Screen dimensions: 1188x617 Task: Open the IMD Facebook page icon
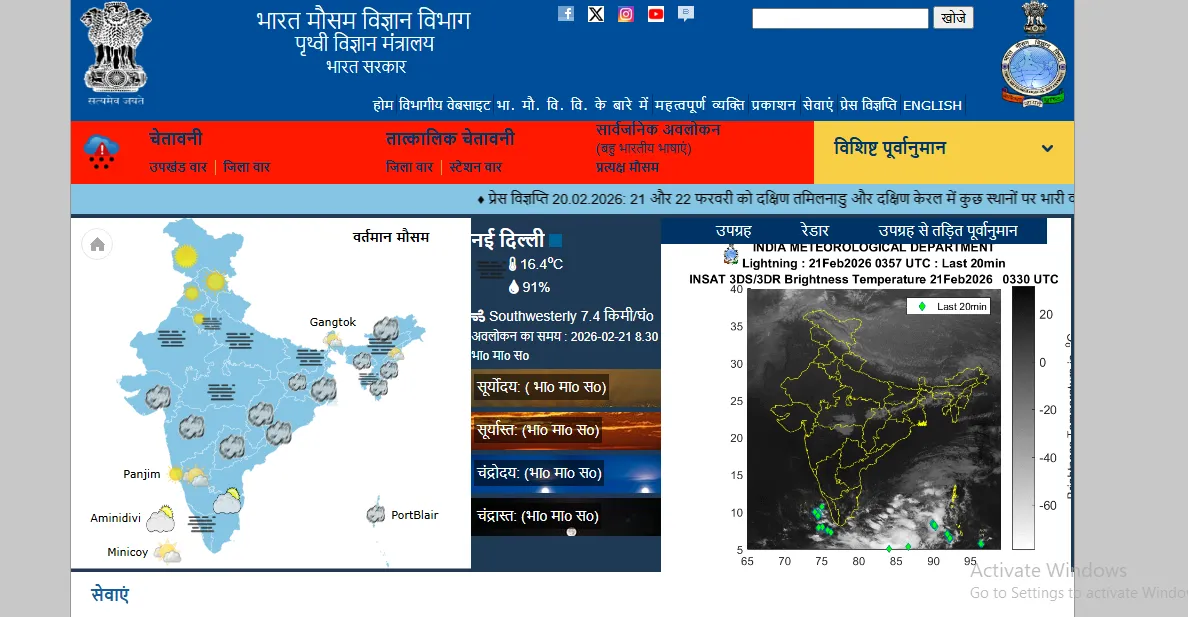[566, 14]
